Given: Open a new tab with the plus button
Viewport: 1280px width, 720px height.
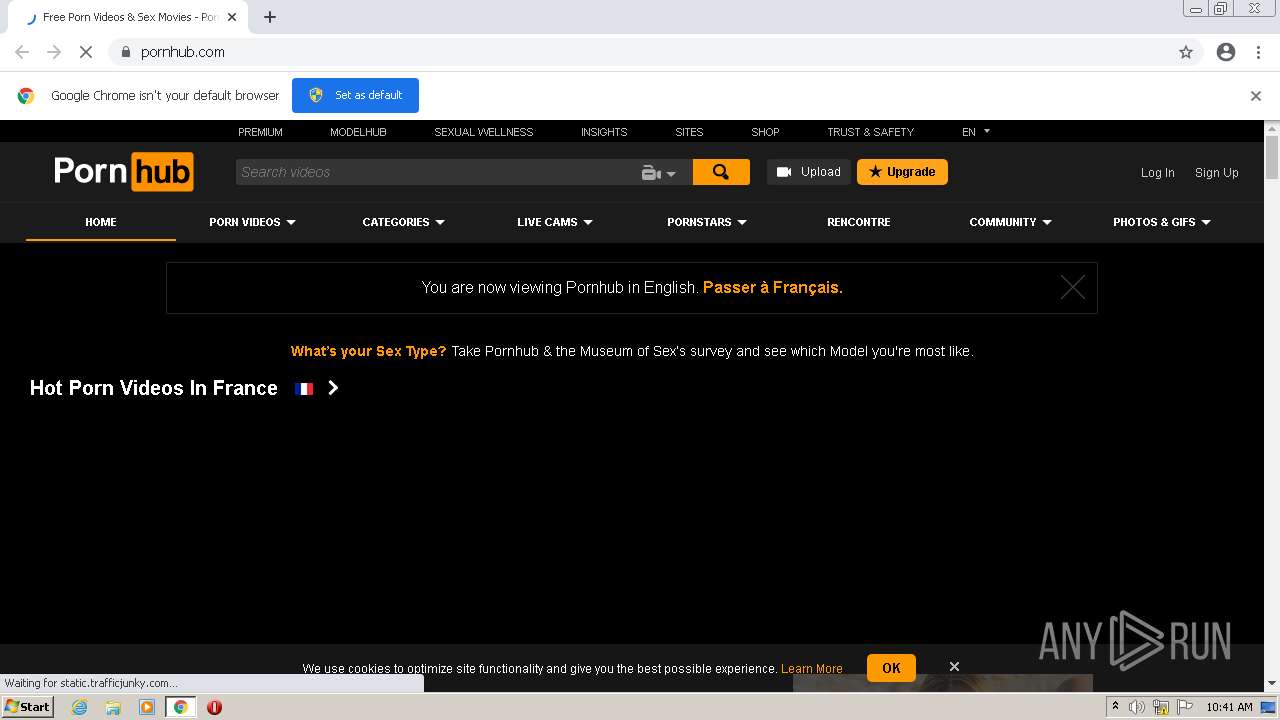Looking at the screenshot, I should [270, 17].
